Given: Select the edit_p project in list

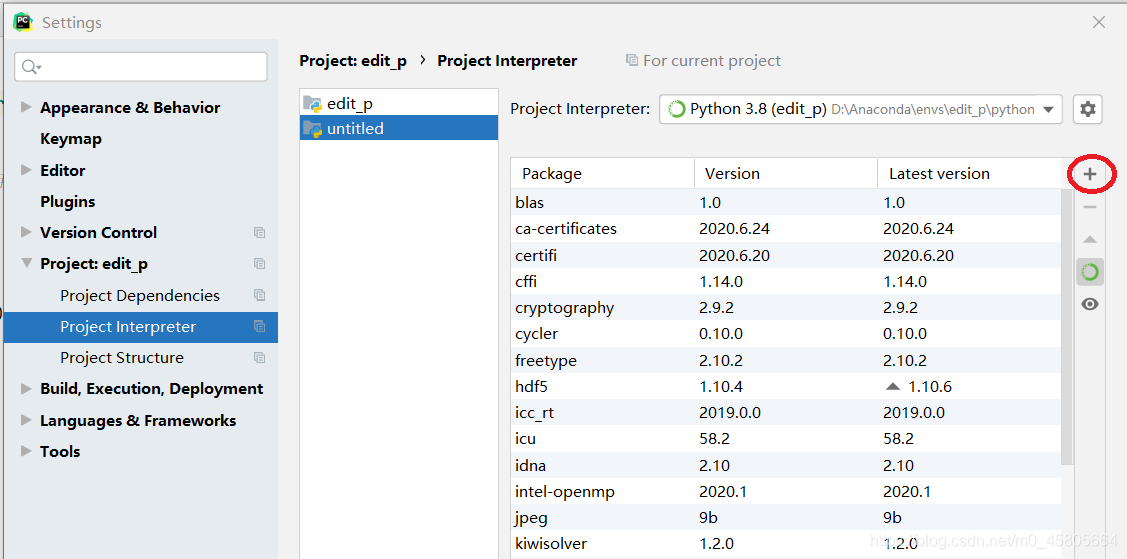Looking at the screenshot, I should tap(350, 103).
